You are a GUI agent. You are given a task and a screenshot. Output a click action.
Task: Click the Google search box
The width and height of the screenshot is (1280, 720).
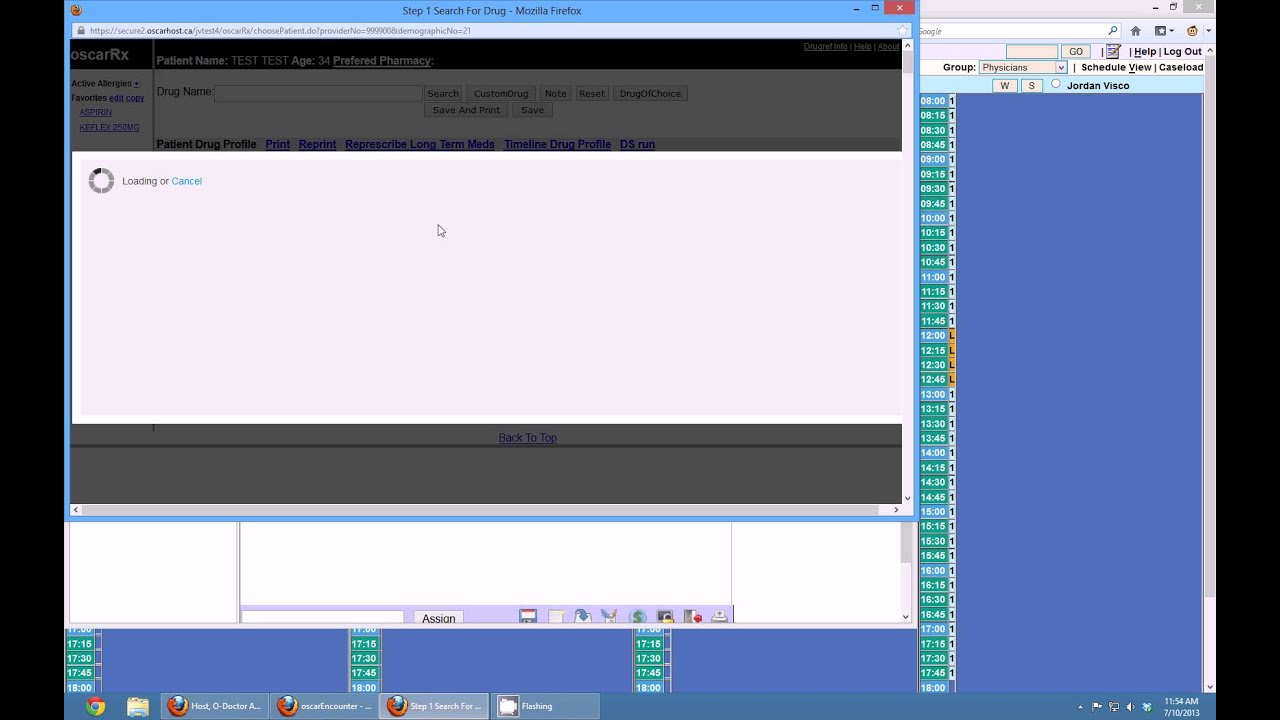[x=1012, y=31]
